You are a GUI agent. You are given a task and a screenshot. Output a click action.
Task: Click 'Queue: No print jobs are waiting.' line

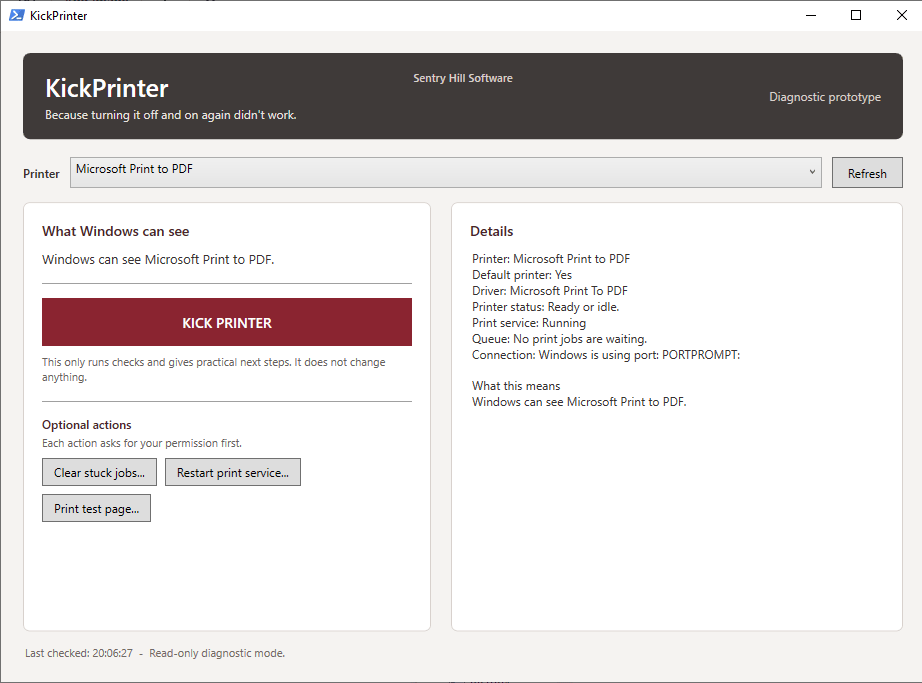click(x=559, y=339)
